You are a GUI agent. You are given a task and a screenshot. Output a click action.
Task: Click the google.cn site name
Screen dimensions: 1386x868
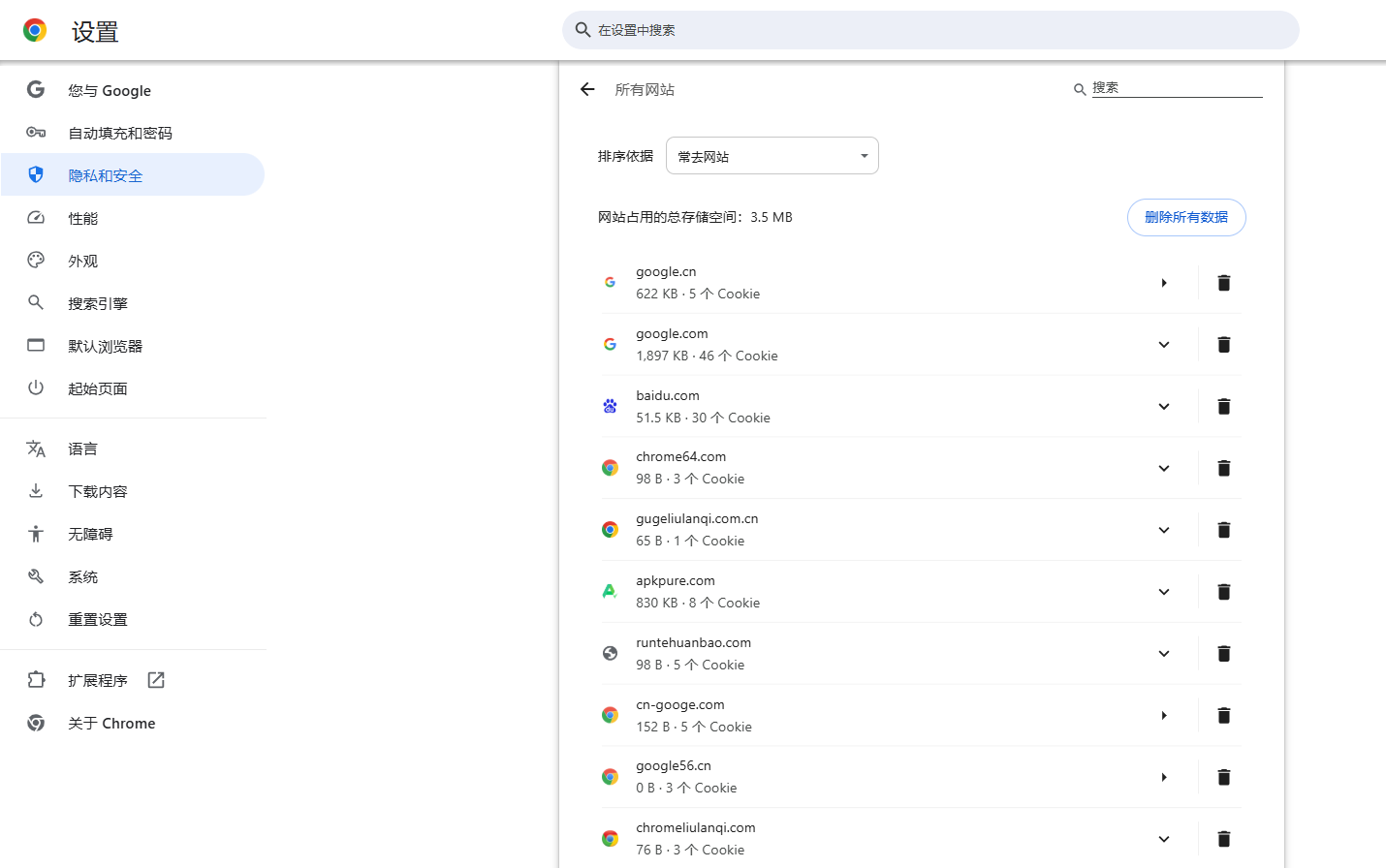[666, 272]
